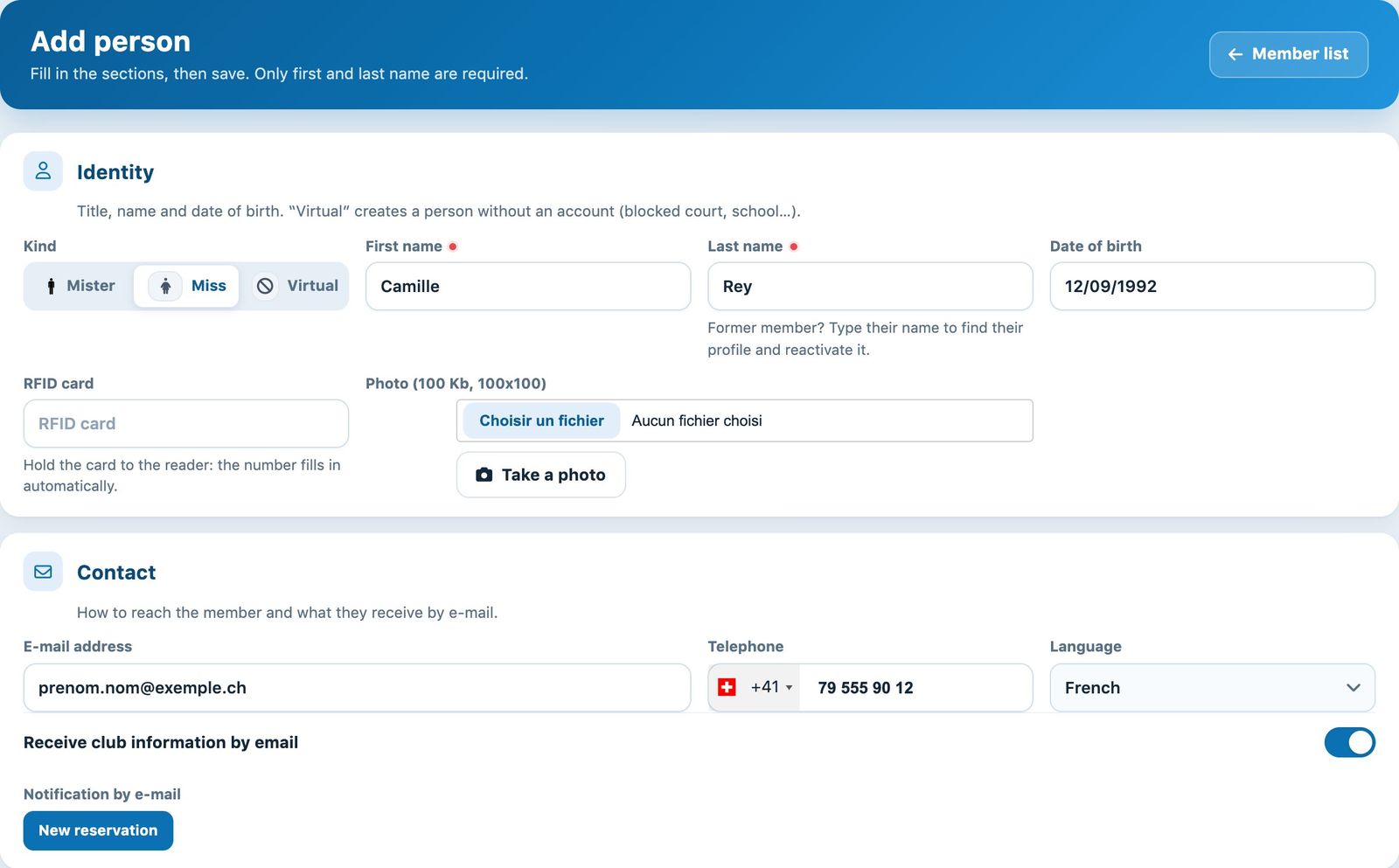Click the man icon on Mister option
Screen dimensions: 1399x868
point(51,286)
